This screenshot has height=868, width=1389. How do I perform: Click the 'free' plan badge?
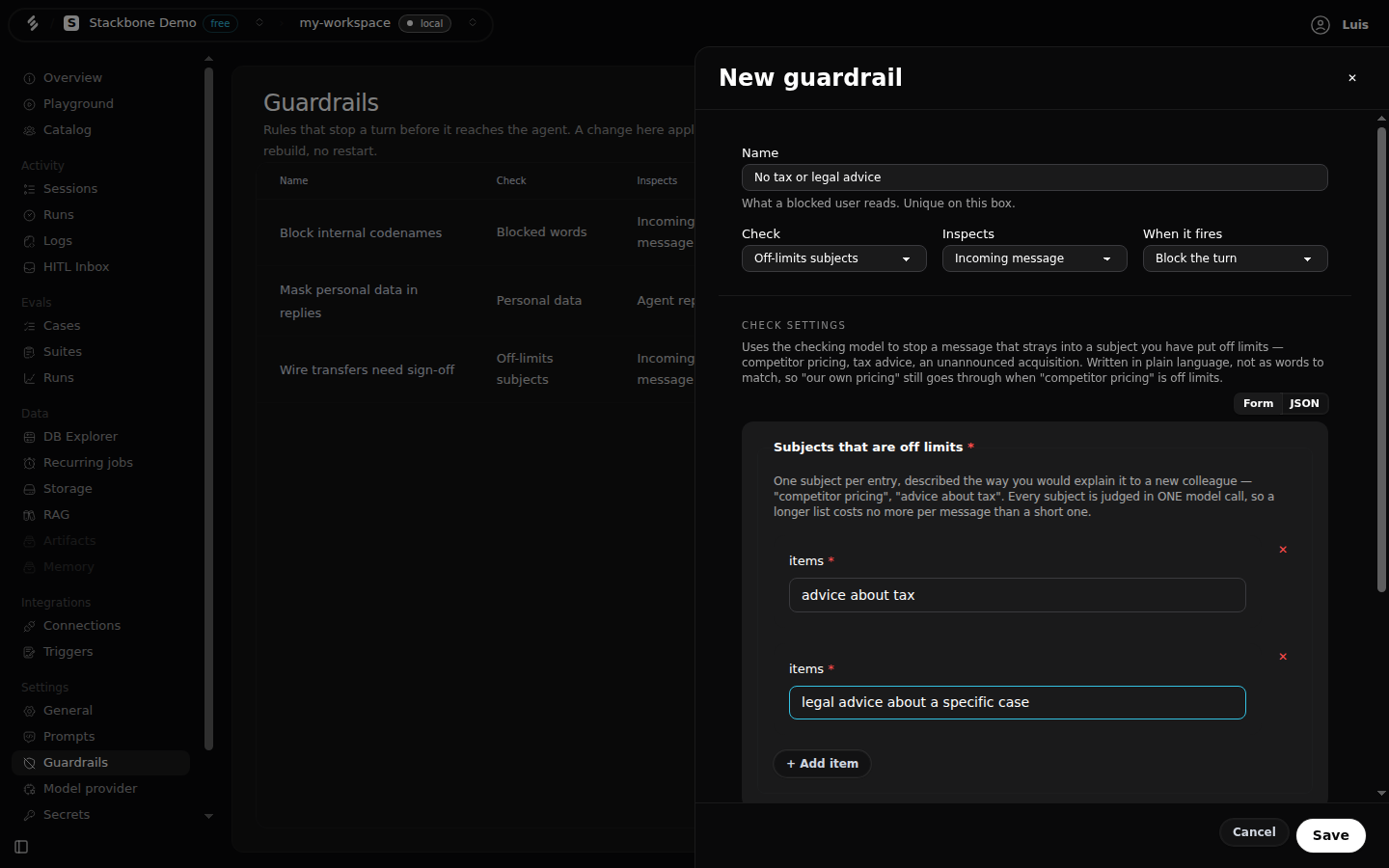click(x=221, y=23)
